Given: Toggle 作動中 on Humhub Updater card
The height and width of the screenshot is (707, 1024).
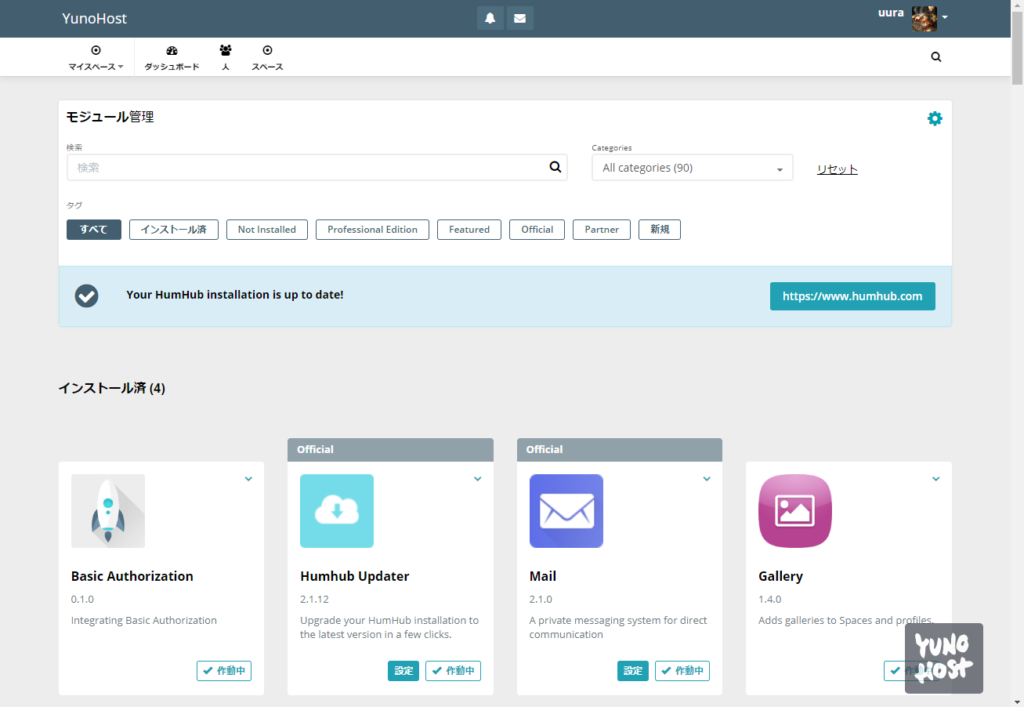Looking at the screenshot, I should click(x=453, y=670).
